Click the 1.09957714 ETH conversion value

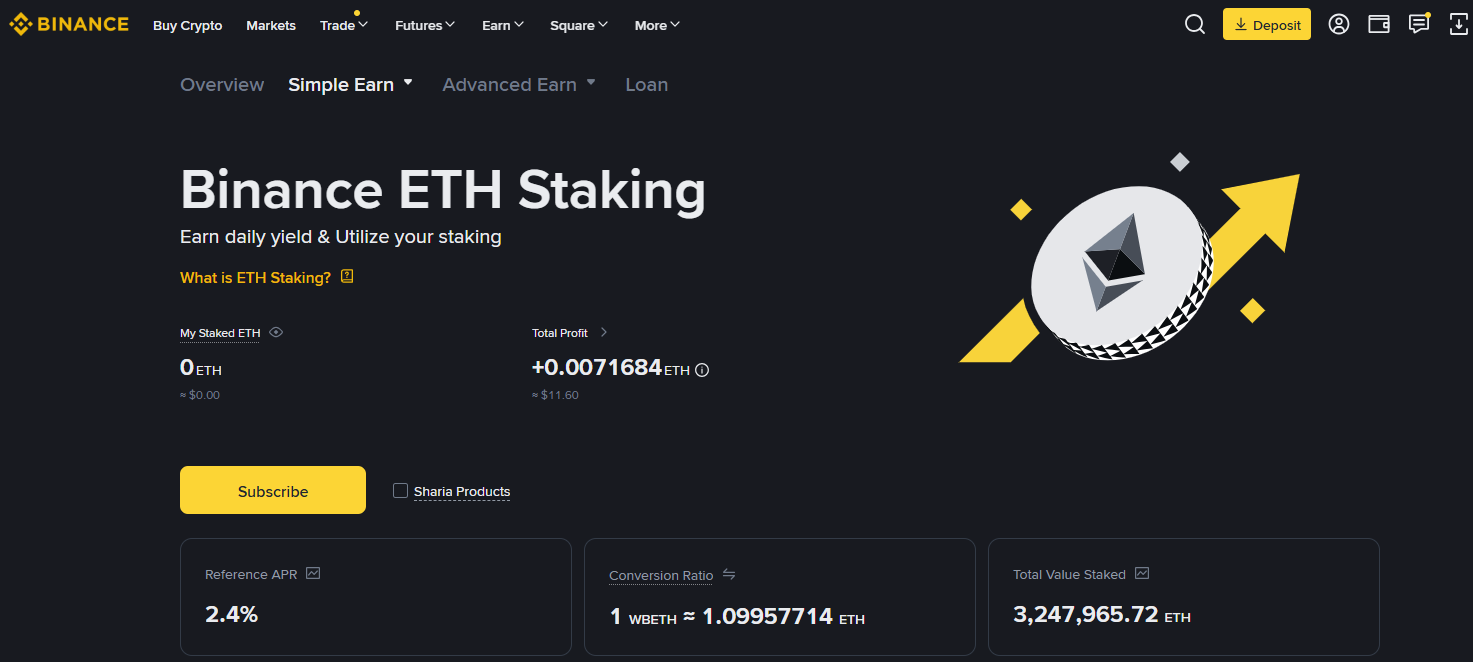tap(783, 616)
